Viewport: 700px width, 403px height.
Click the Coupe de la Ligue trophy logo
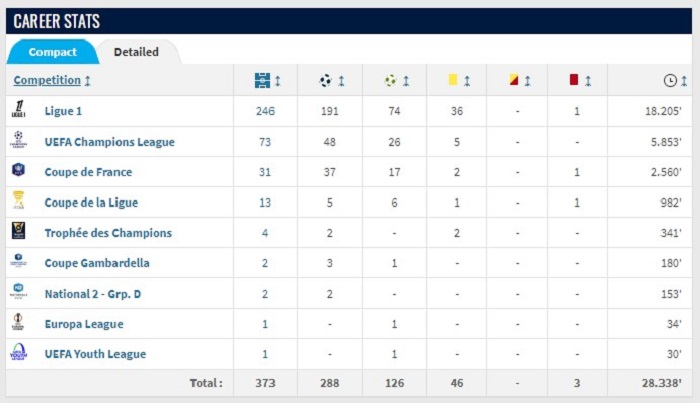tap(18, 200)
